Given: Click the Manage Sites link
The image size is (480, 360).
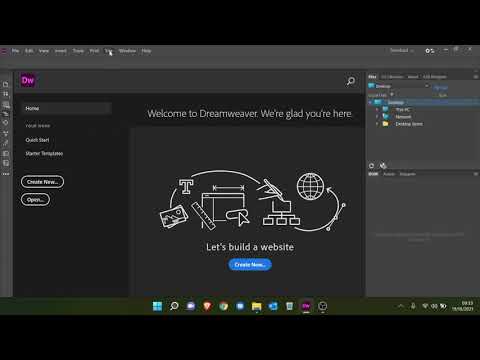Looking at the screenshot, I should (x=441, y=88).
